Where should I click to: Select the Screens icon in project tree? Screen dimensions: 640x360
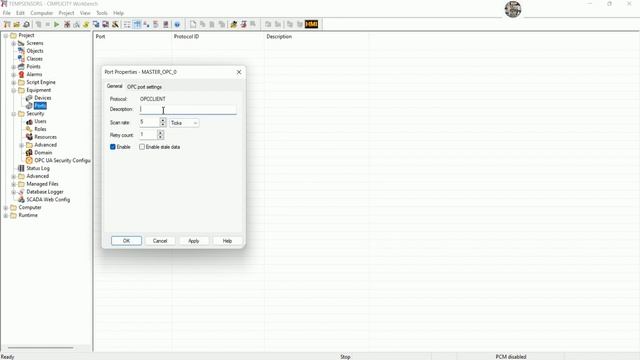coord(21,43)
